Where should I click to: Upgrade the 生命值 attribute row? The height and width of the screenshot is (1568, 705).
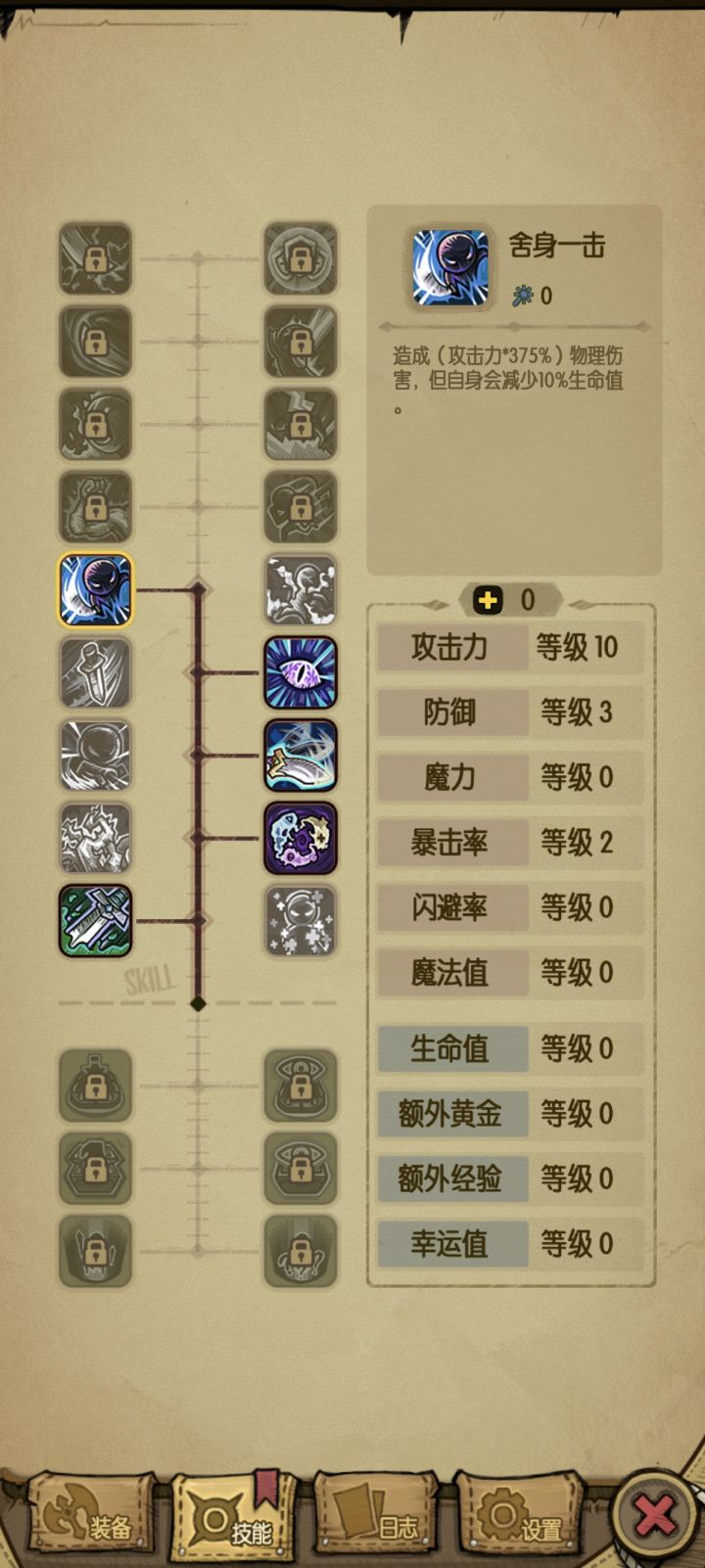[x=511, y=1049]
